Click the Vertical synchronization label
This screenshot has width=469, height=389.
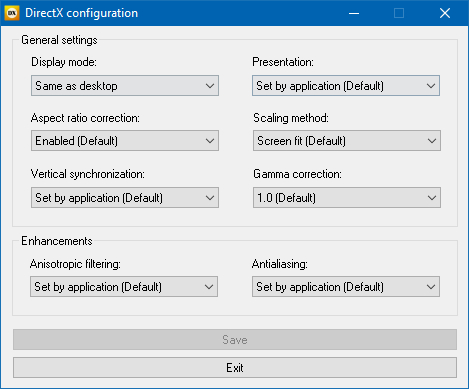point(88,174)
